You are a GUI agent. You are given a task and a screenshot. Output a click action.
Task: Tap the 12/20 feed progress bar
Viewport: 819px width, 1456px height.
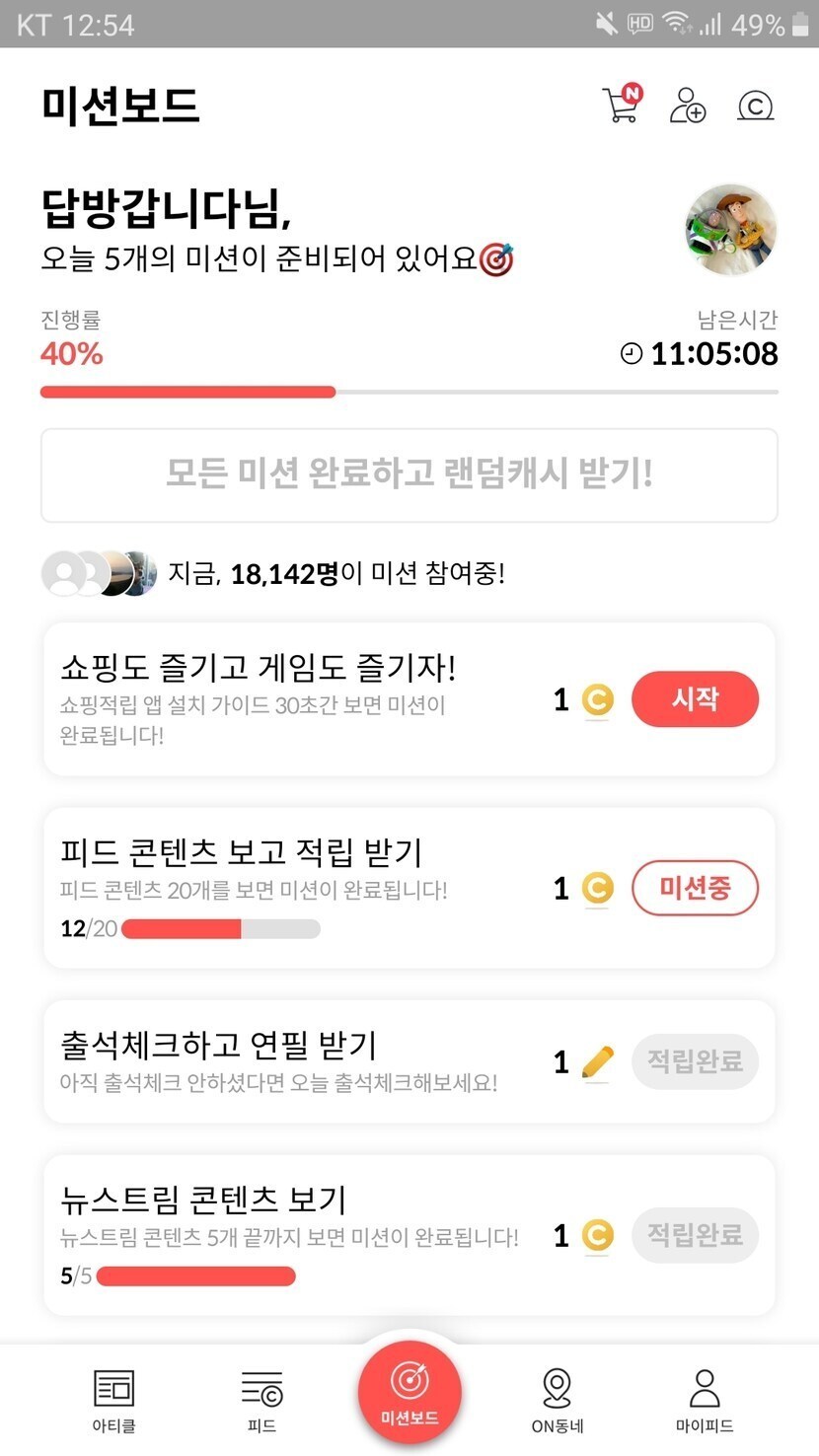point(220,928)
